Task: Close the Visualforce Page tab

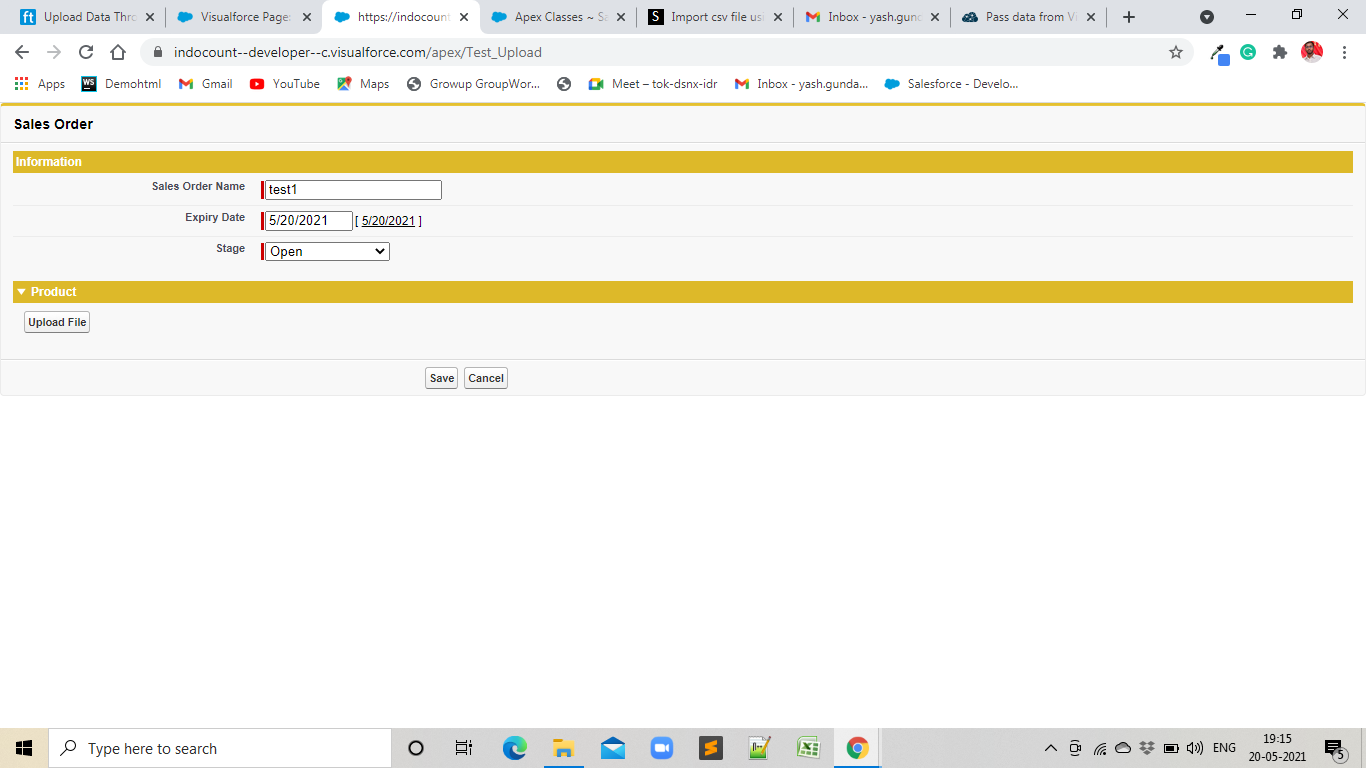Action: click(x=306, y=17)
